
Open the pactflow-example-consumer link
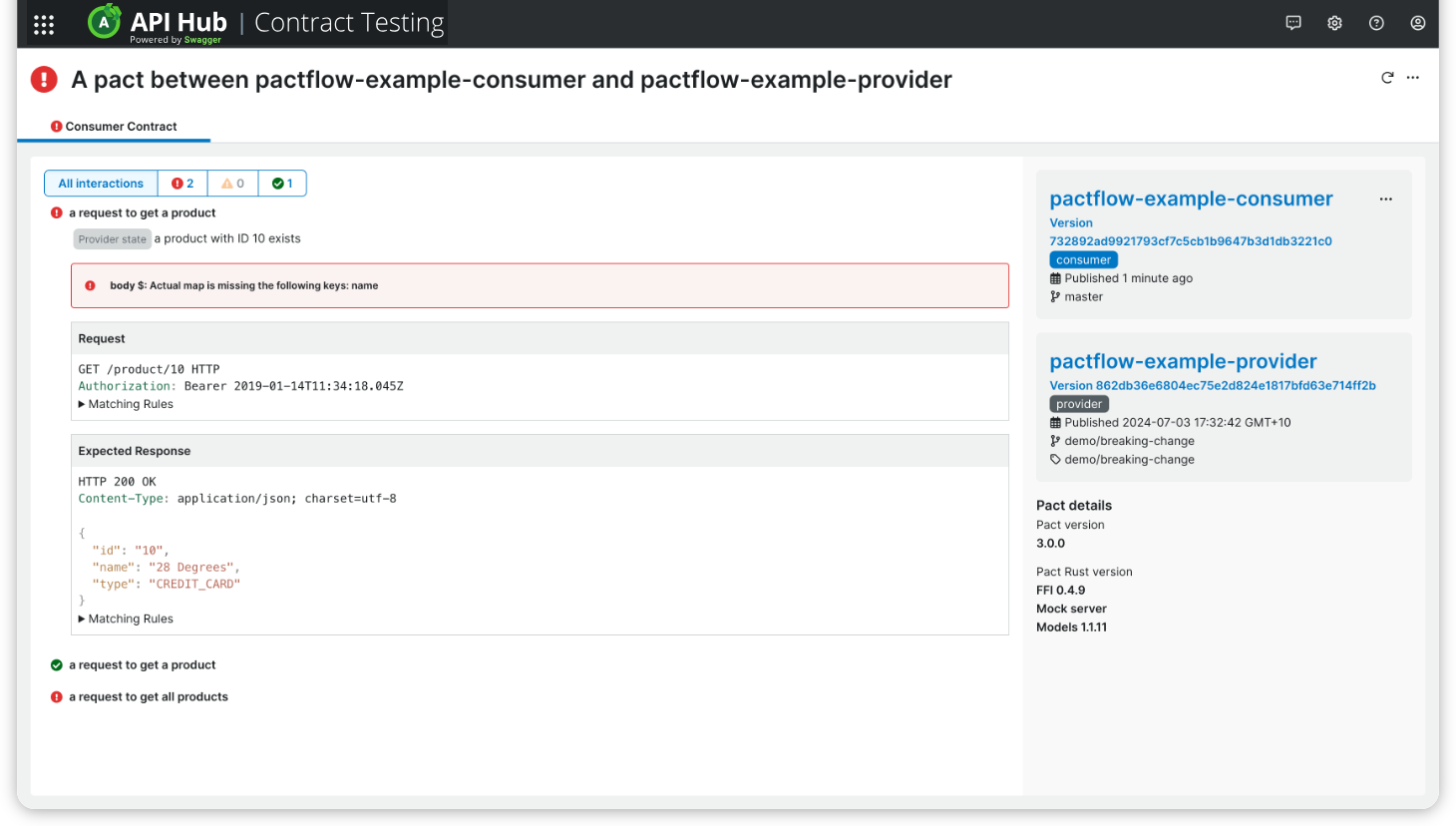point(1191,199)
